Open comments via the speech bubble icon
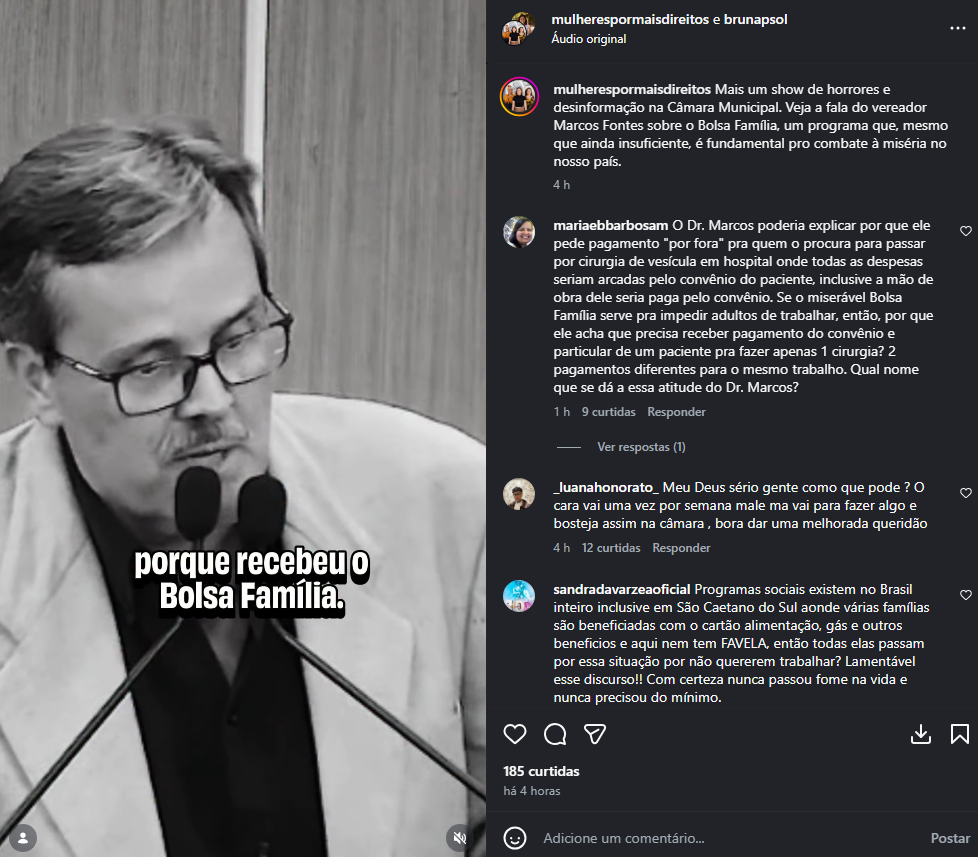The height and width of the screenshot is (857, 978). point(554,734)
